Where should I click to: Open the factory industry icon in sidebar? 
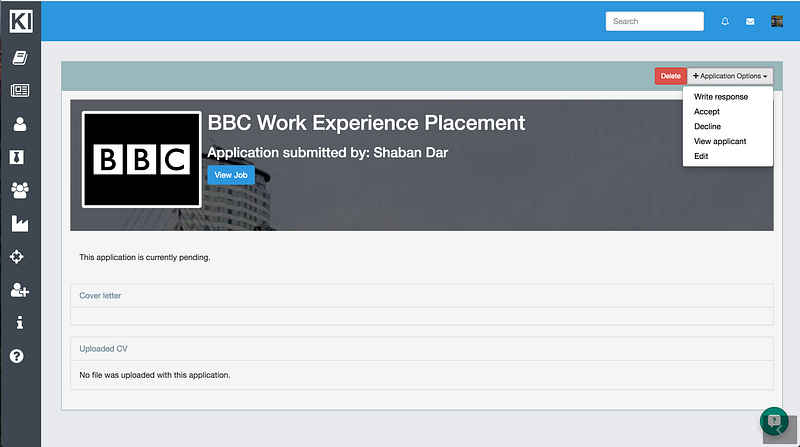[20, 224]
